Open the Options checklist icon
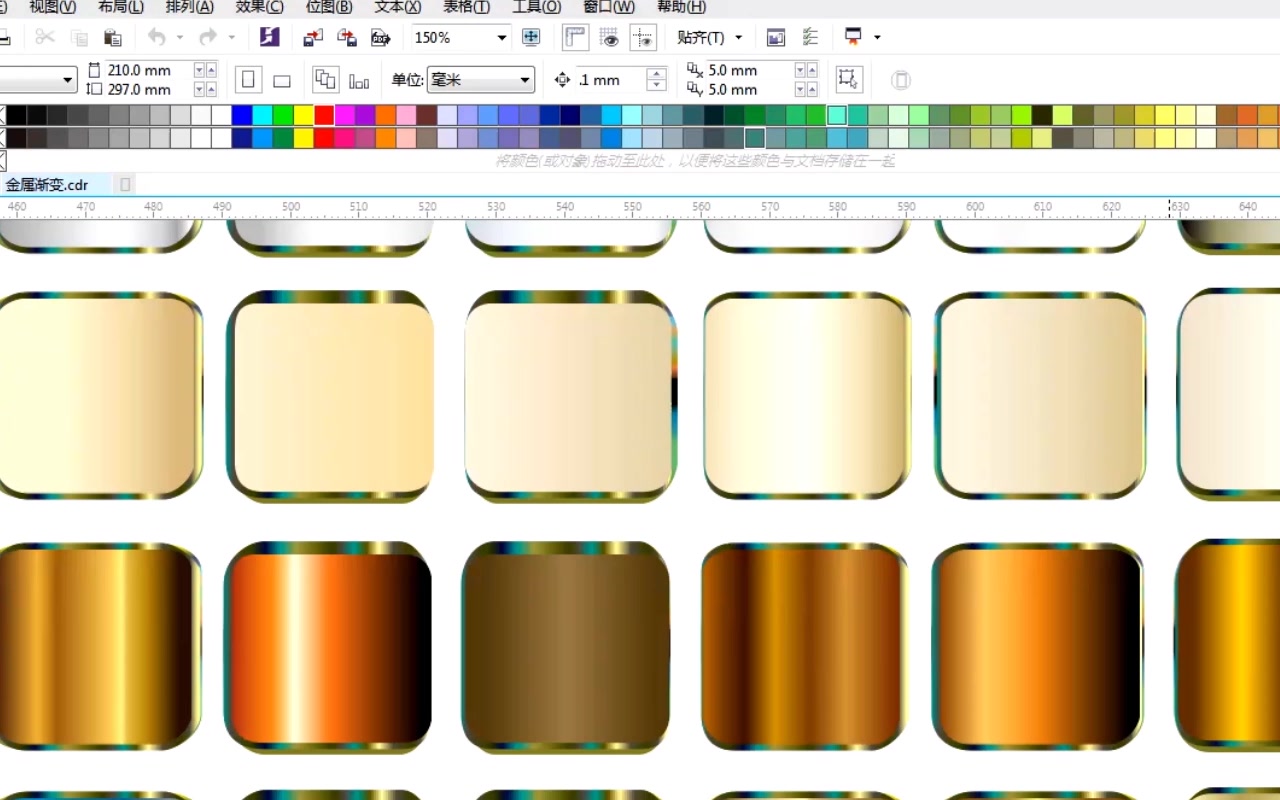This screenshot has height=800, width=1280. coord(811,38)
